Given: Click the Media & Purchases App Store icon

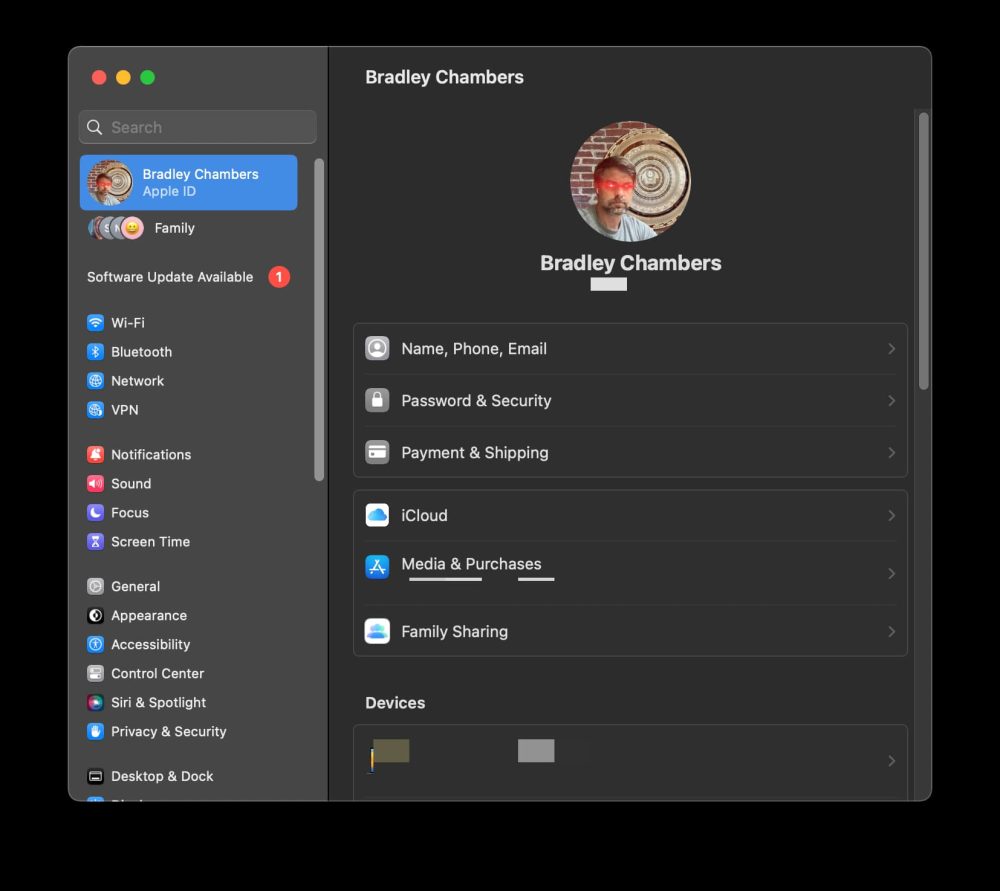Looking at the screenshot, I should click(377, 566).
